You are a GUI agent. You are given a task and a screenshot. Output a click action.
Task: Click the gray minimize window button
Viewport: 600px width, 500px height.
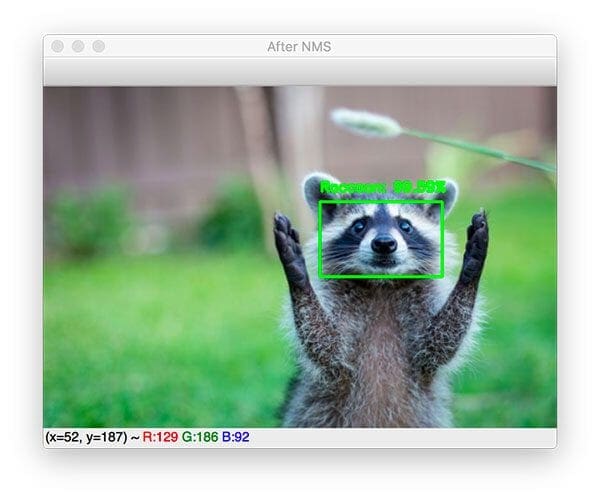tap(78, 47)
